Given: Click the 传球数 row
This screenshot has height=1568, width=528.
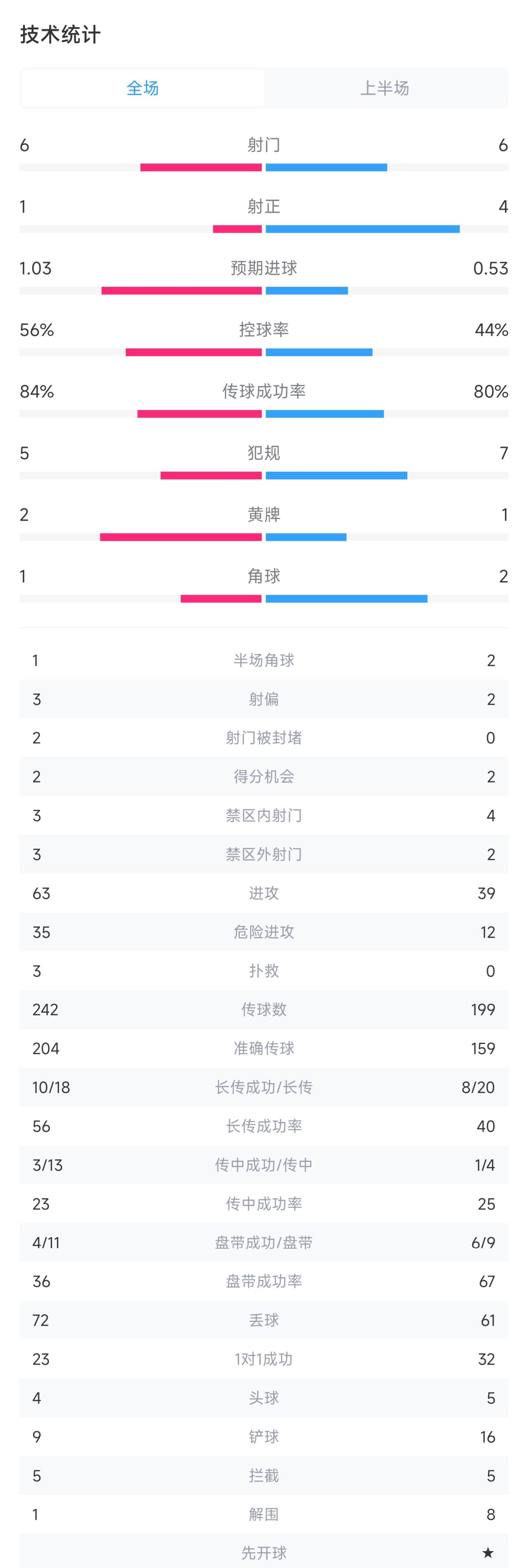Looking at the screenshot, I should pos(264,1010).
